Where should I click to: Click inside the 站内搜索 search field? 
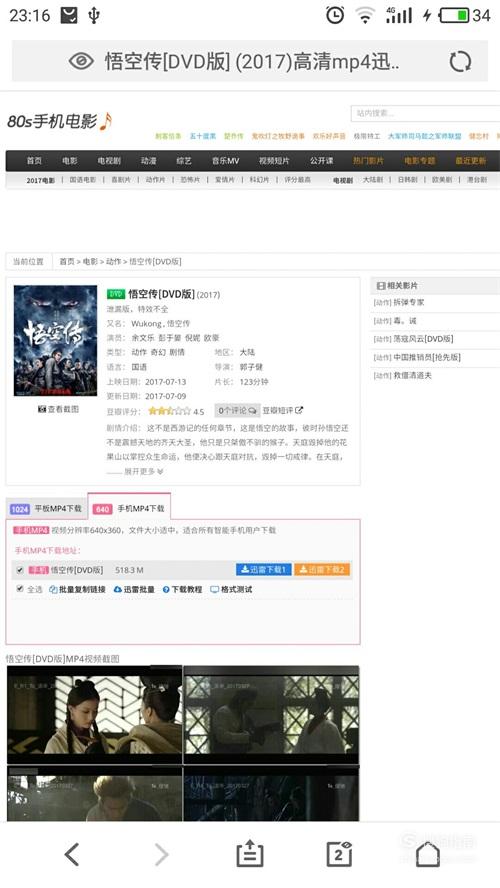[x=425, y=113]
